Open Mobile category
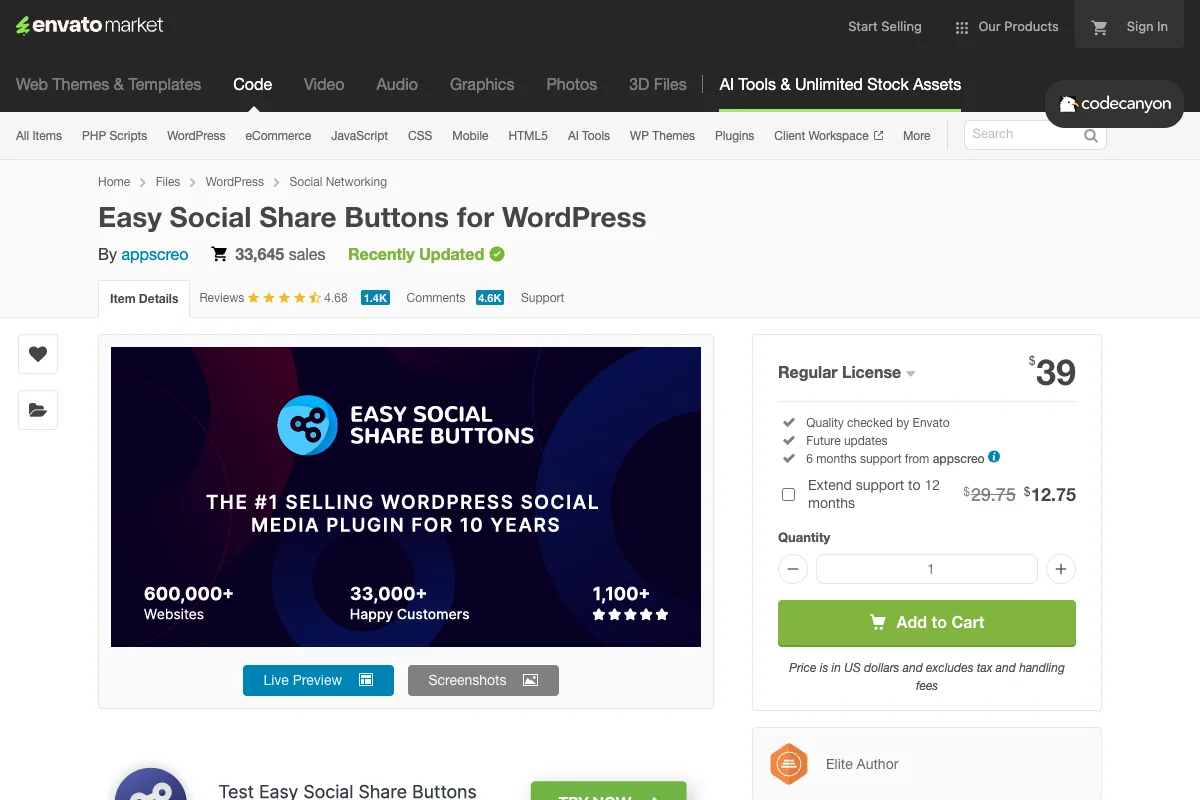 470,136
